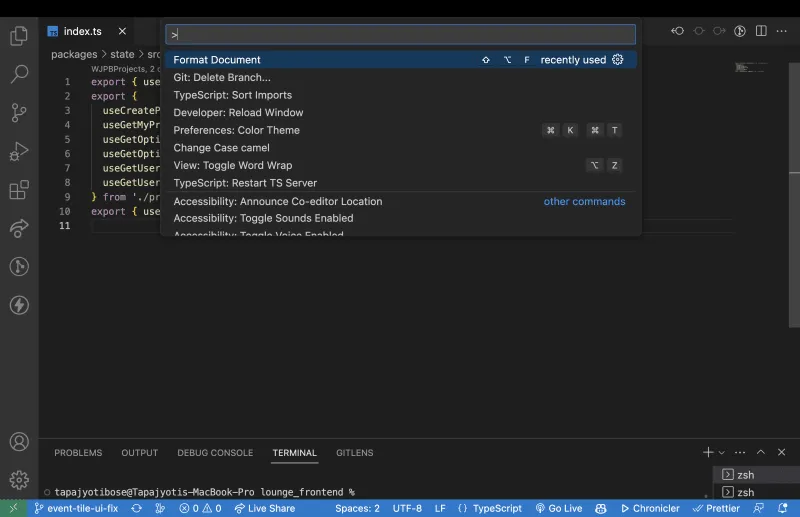This screenshot has width=800, height=517.
Task: Click Prettier status bar item
Action: point(716,508)
